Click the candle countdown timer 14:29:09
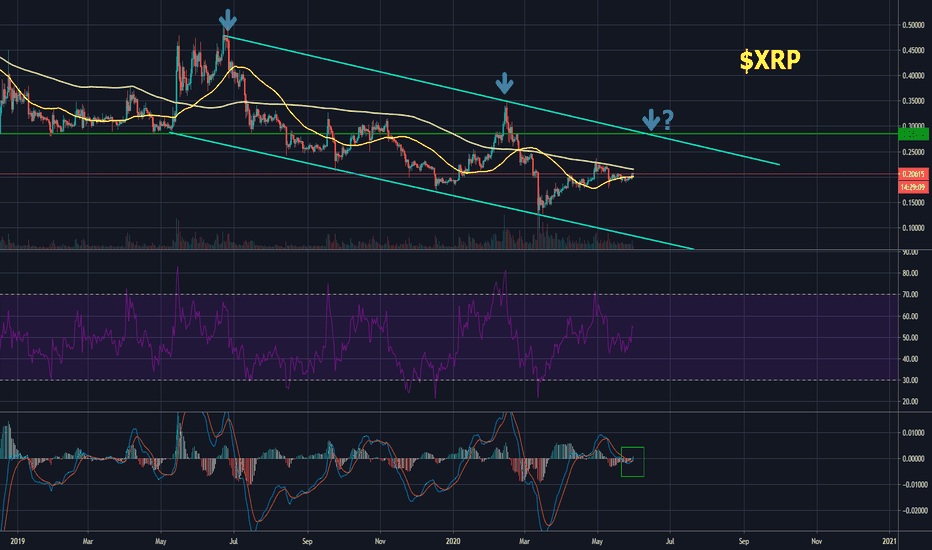Image resolution: width=932 pixels, height=550 pixels. coord(913,187)
